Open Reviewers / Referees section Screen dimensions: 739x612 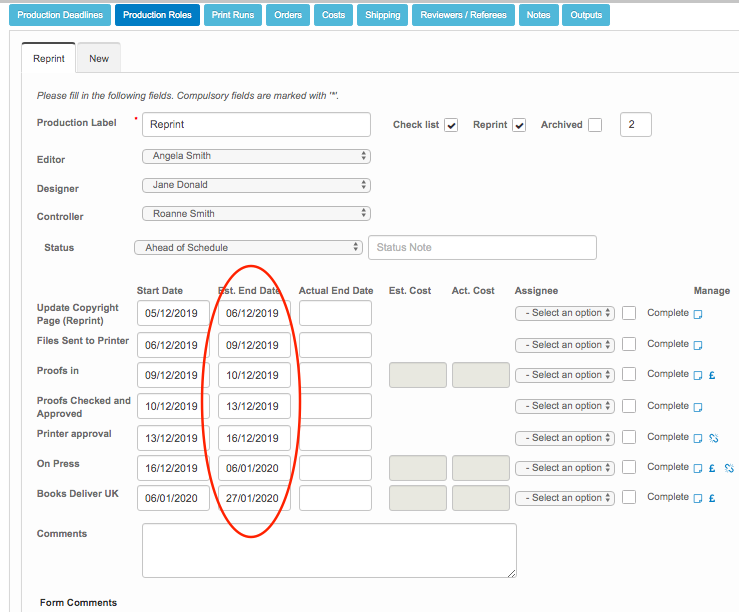tap(463, 15)
